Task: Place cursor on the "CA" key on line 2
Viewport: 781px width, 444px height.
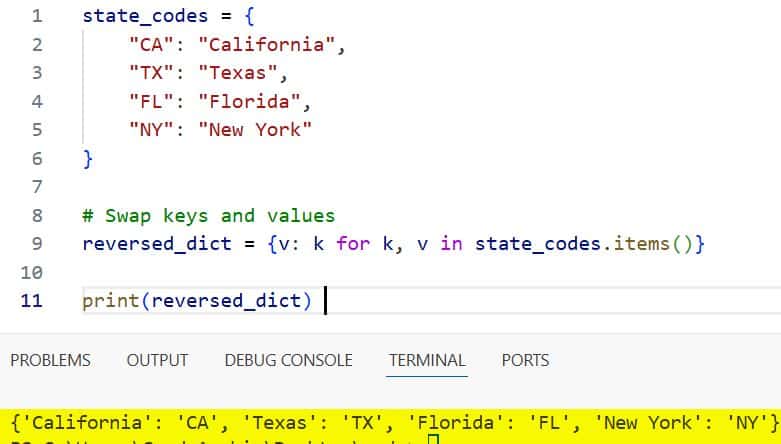Action: [146, 45]
